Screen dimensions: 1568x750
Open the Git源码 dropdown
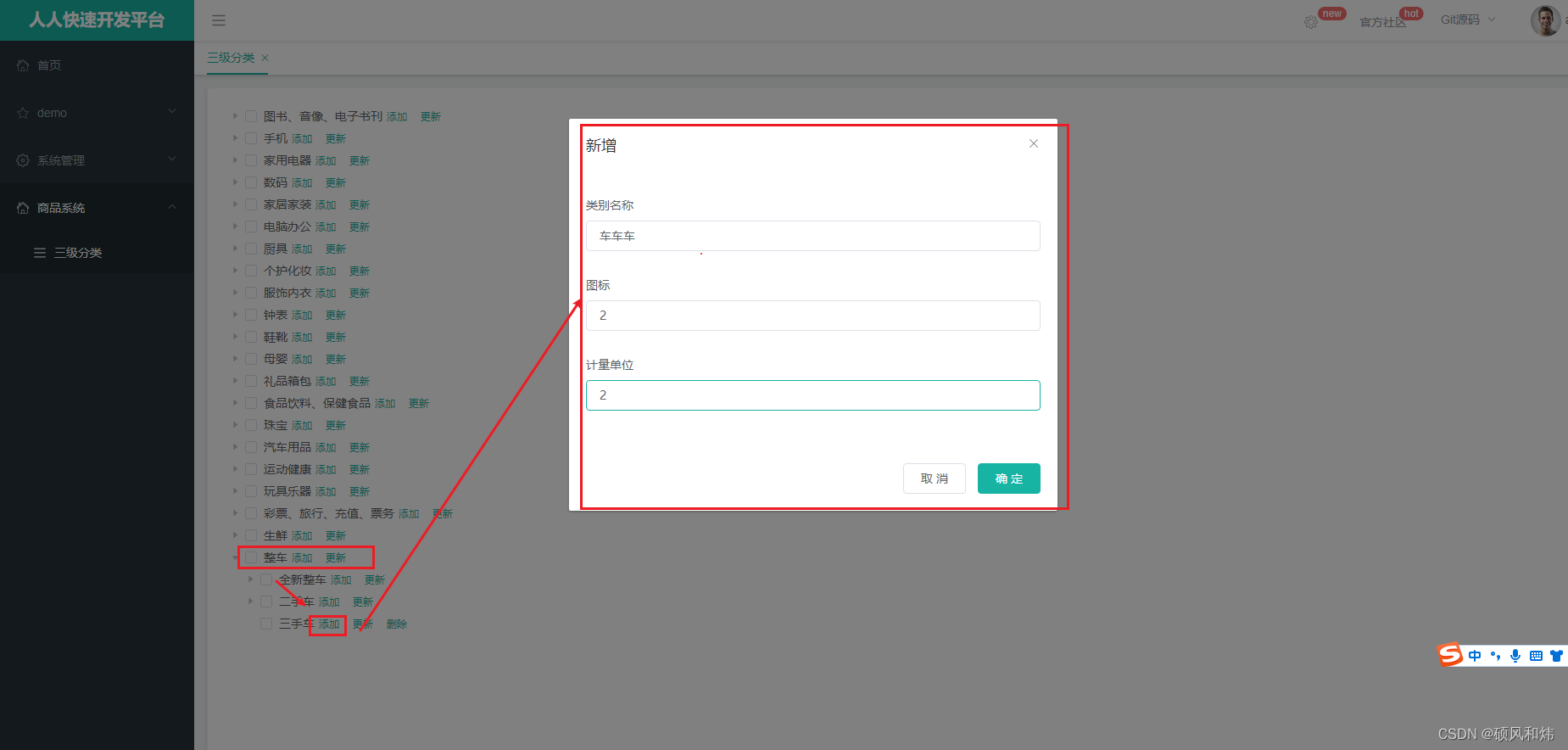1468,20
